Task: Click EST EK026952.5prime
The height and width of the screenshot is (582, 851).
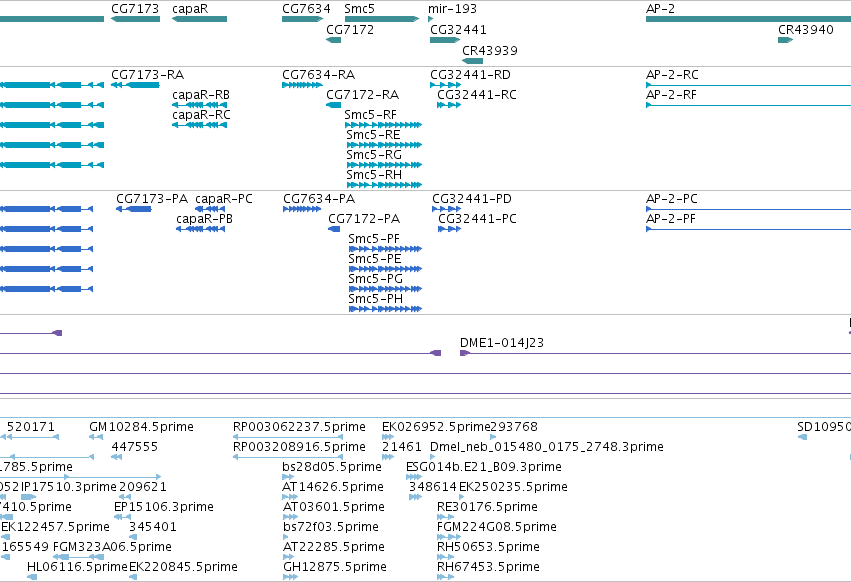Action: [x=388, y=437]
